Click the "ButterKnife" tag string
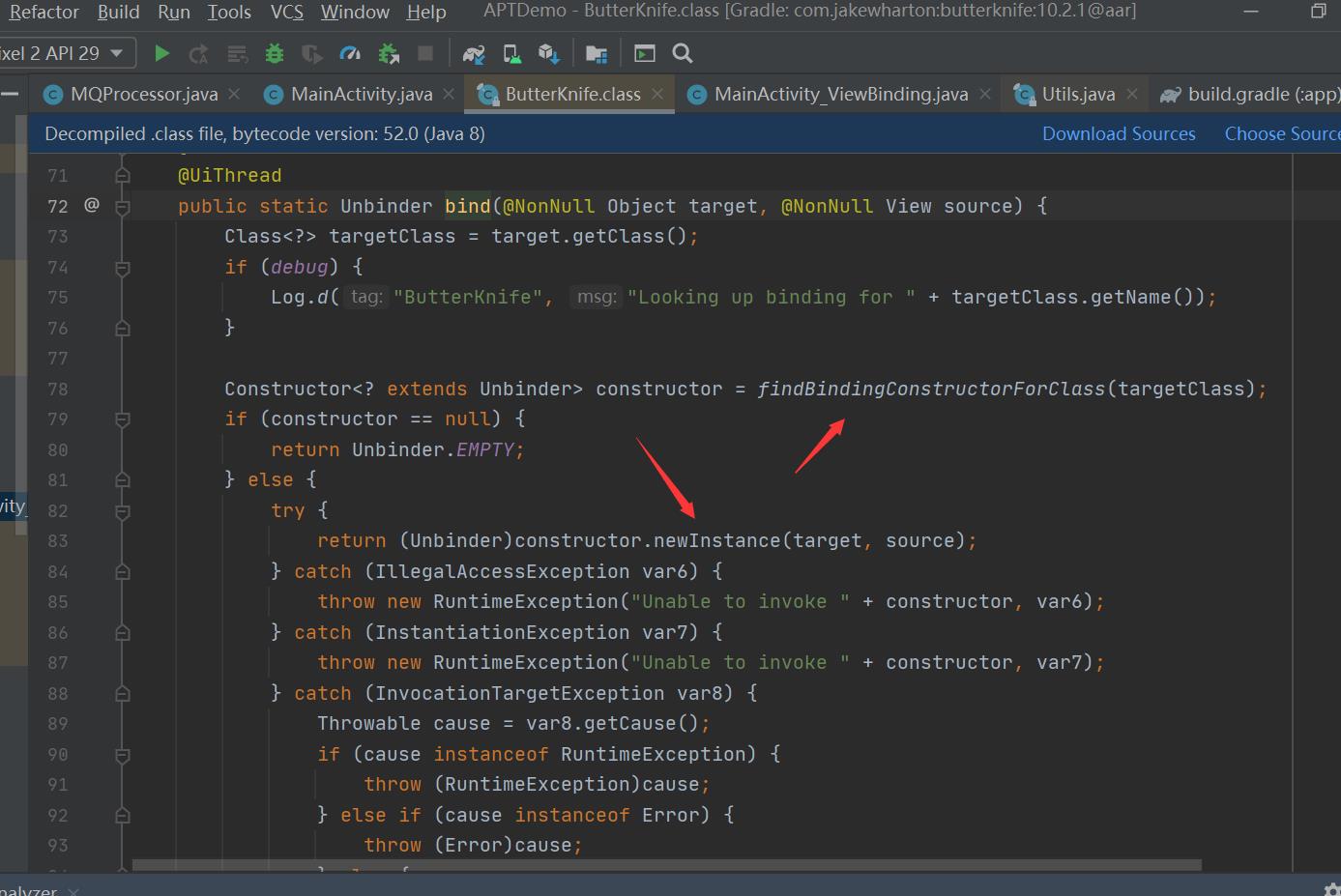1341x896 pixels. click(x=468, y=297)
